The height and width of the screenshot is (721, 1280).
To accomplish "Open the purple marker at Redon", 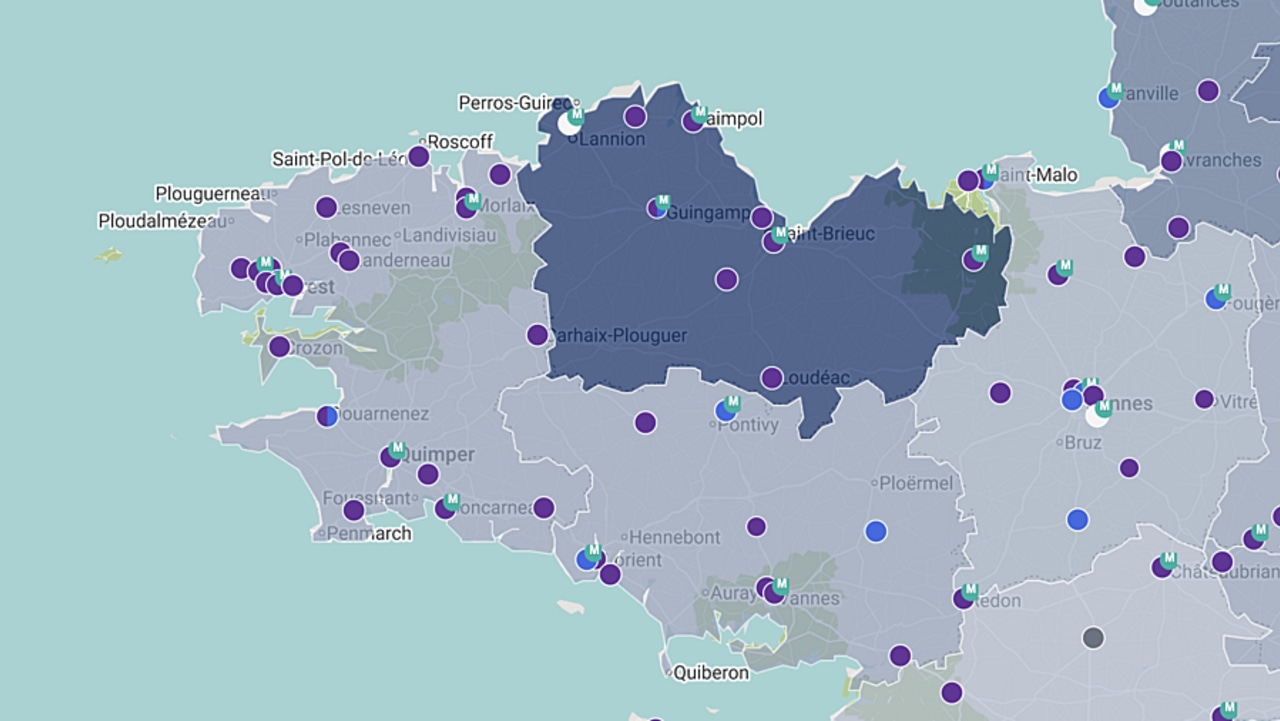I will tap(963, 599).
